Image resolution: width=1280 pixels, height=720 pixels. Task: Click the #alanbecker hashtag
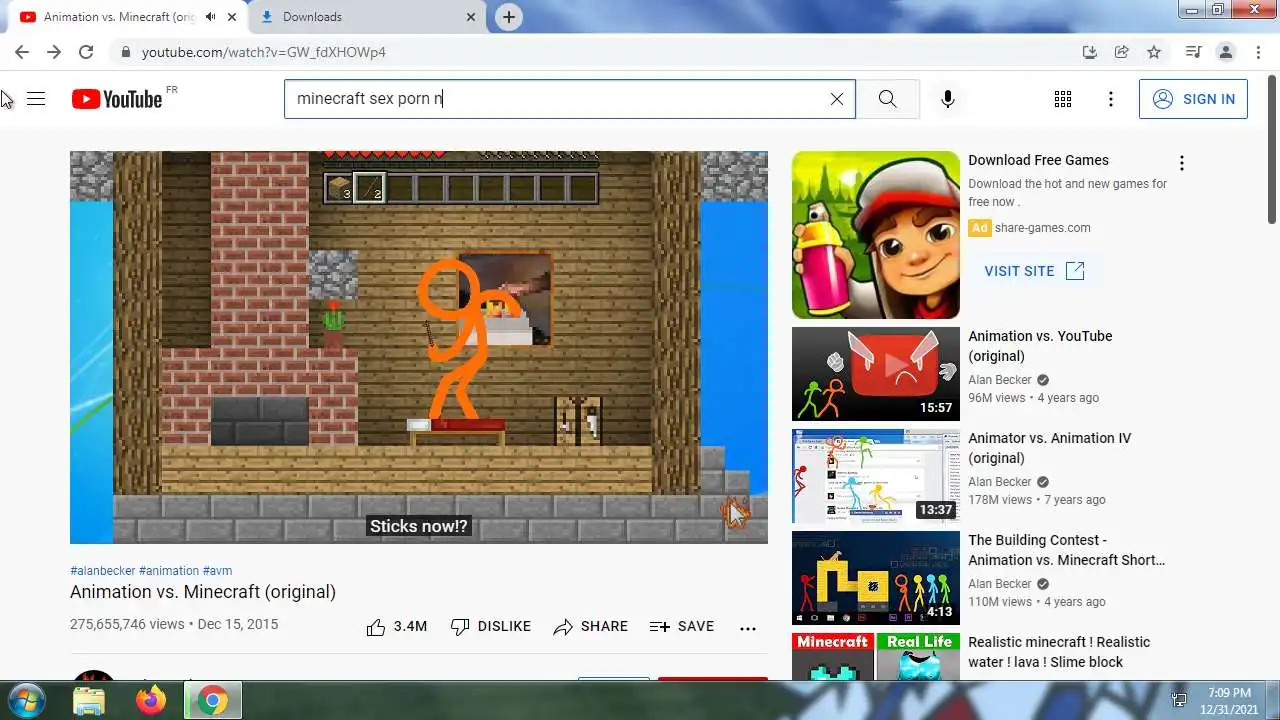[102, 571]
